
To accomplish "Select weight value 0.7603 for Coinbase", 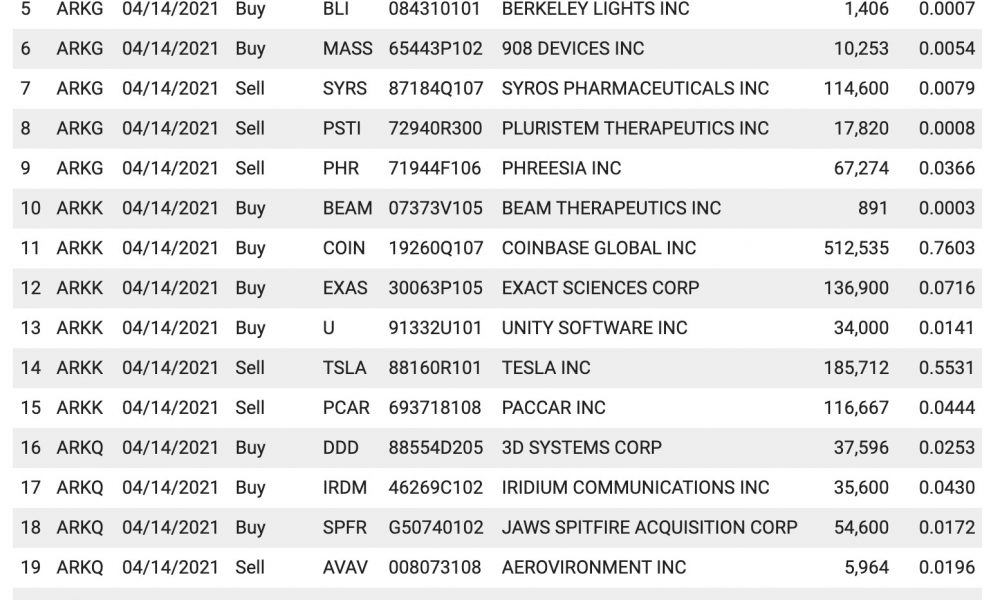I will pyautogui.click(x=946, y=248).
